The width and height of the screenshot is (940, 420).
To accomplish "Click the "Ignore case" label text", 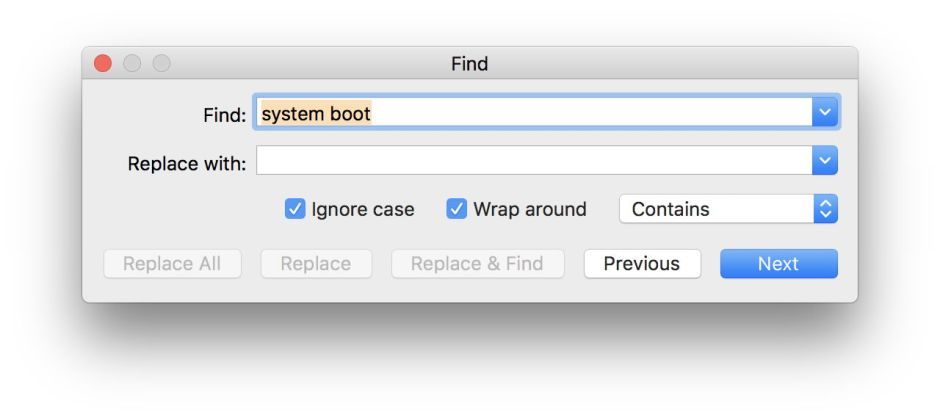I will (363, 209).
